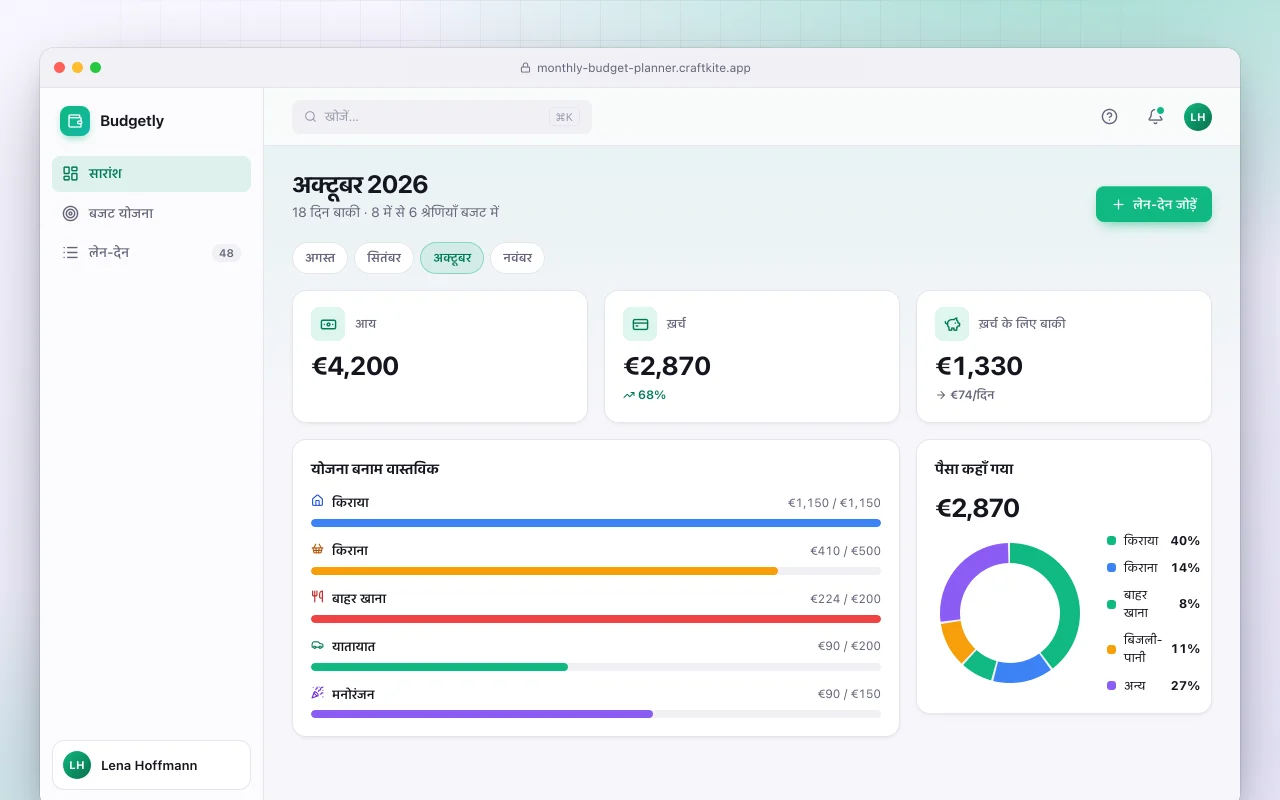The width and height of the screenshot is (1280, 800).
Task: Click the piggy bank icon
Action: 952,324
